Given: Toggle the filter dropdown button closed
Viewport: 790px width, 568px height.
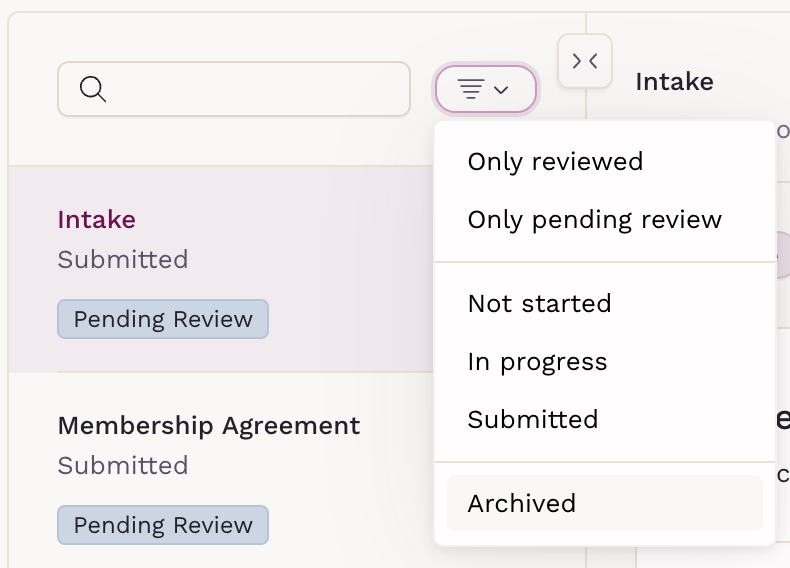Looking at the screenshot, I should tap(486, 89).
